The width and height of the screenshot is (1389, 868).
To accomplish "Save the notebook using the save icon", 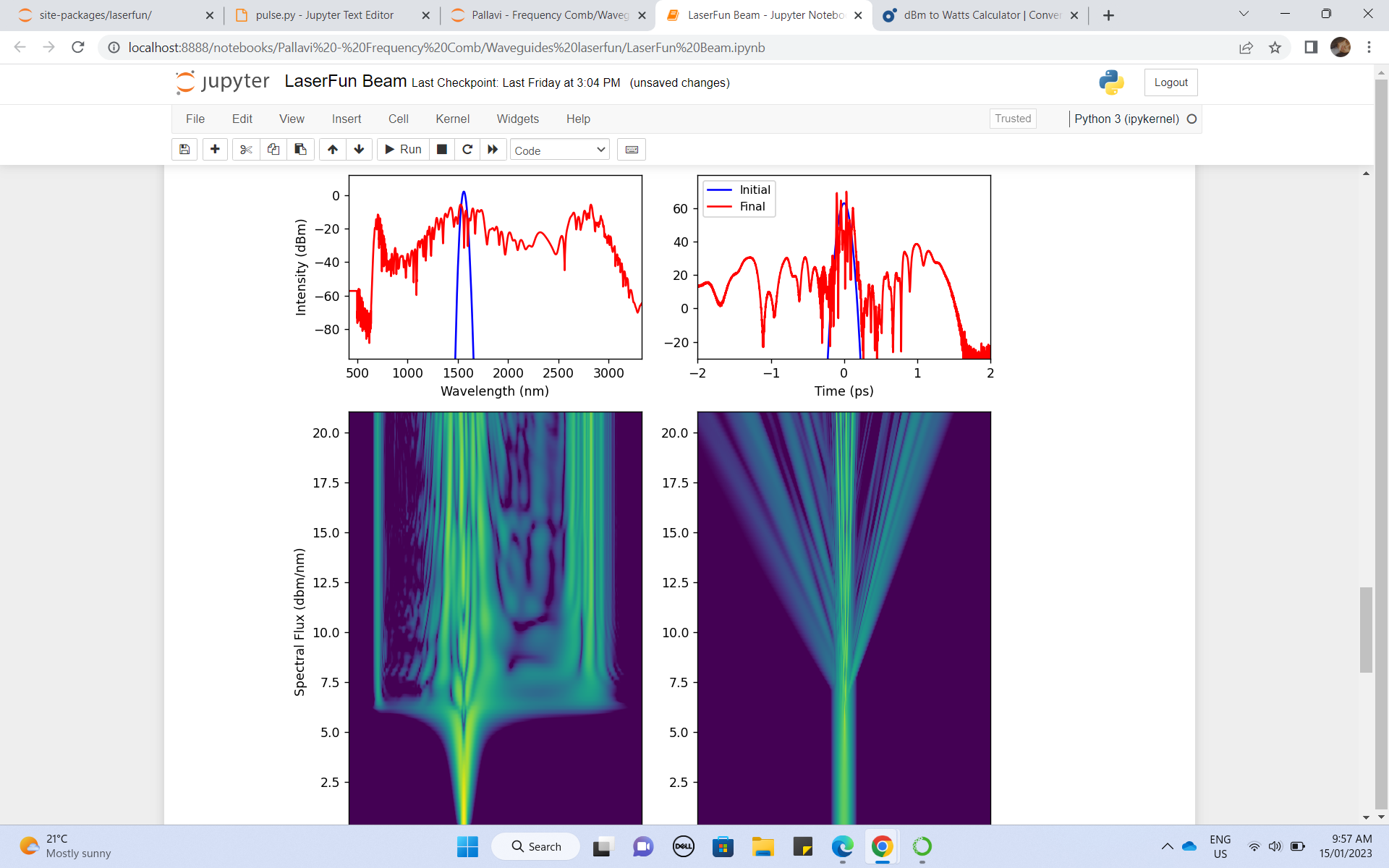I will 184,149.
